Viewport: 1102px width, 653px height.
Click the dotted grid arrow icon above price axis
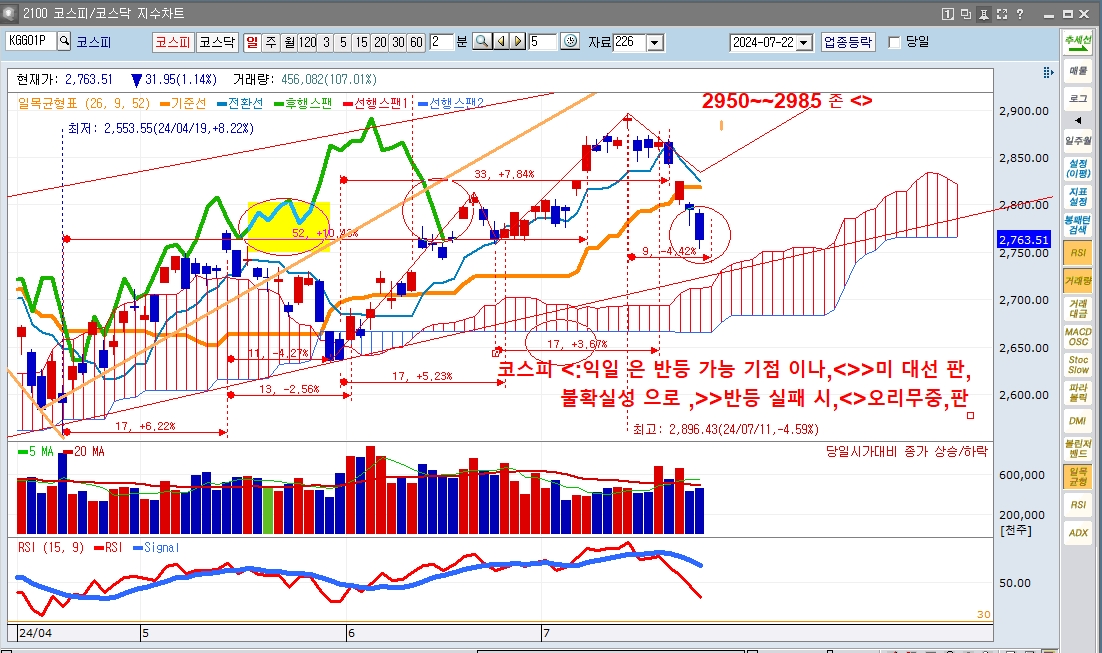(x=1048, y=72)
